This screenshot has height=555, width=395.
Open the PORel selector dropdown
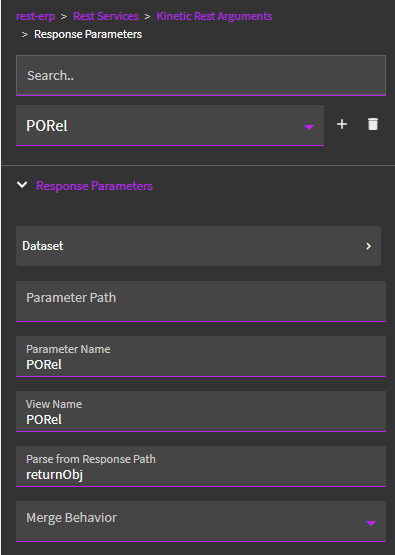click(x=170, y=125)
